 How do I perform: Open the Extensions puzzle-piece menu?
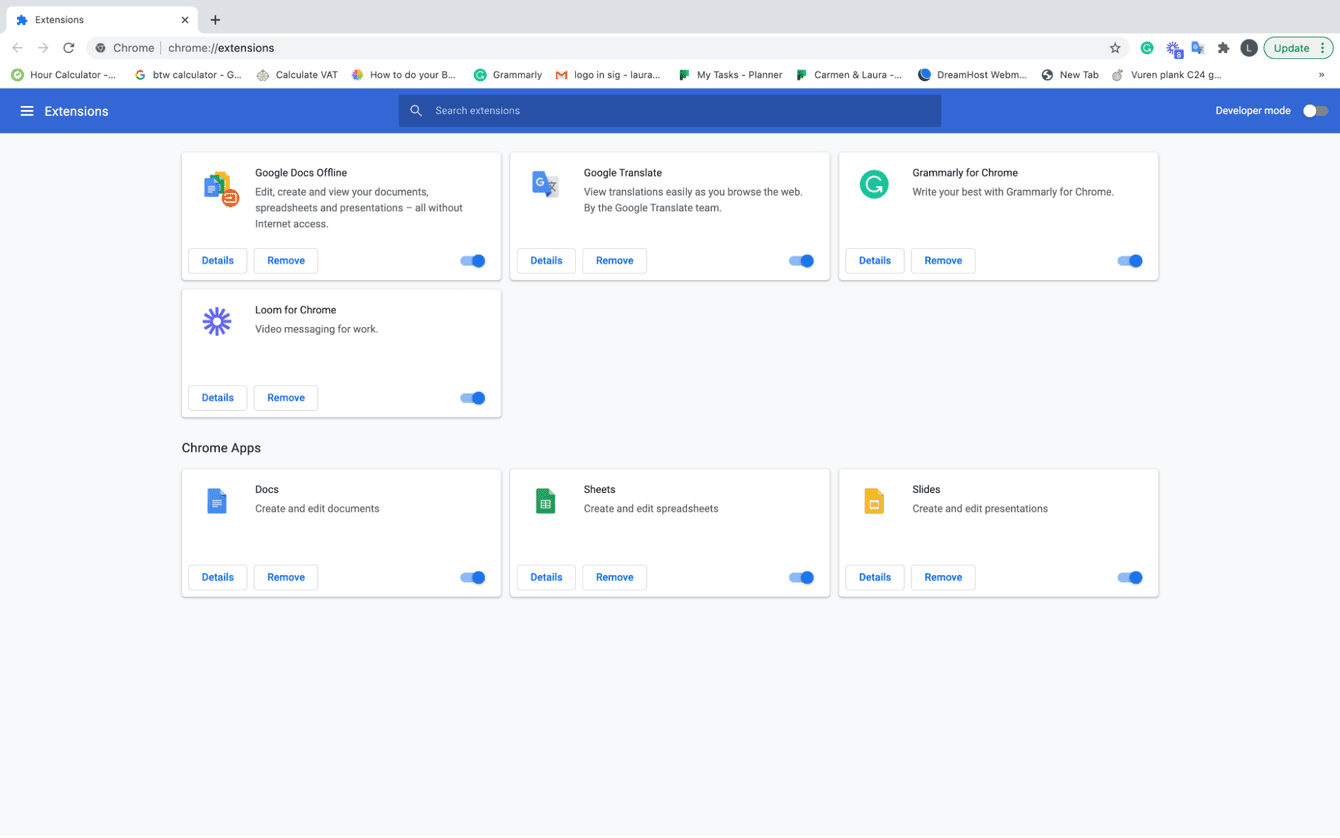tap(1223, 48)
